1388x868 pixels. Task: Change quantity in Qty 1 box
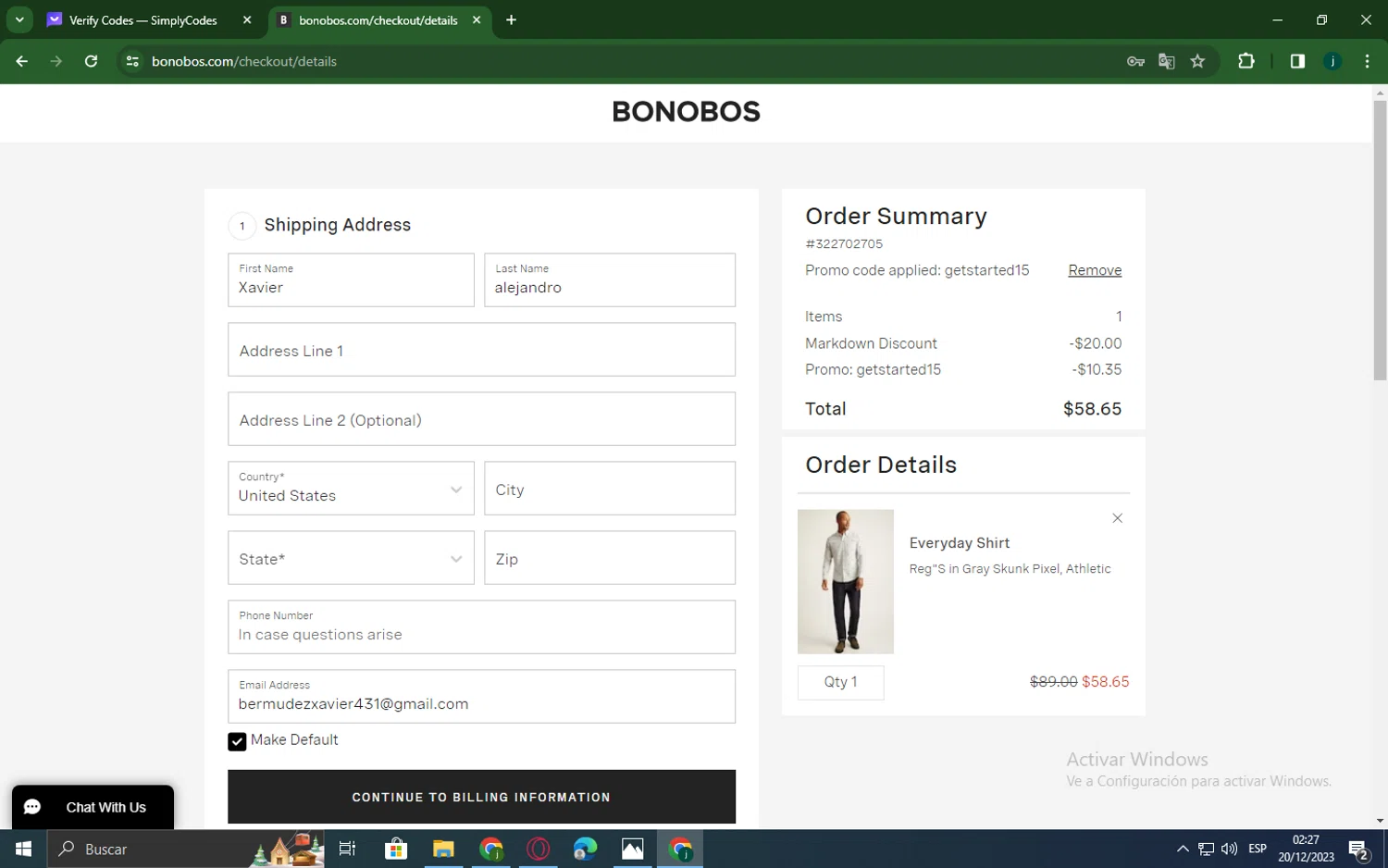[x=840, y=682]
